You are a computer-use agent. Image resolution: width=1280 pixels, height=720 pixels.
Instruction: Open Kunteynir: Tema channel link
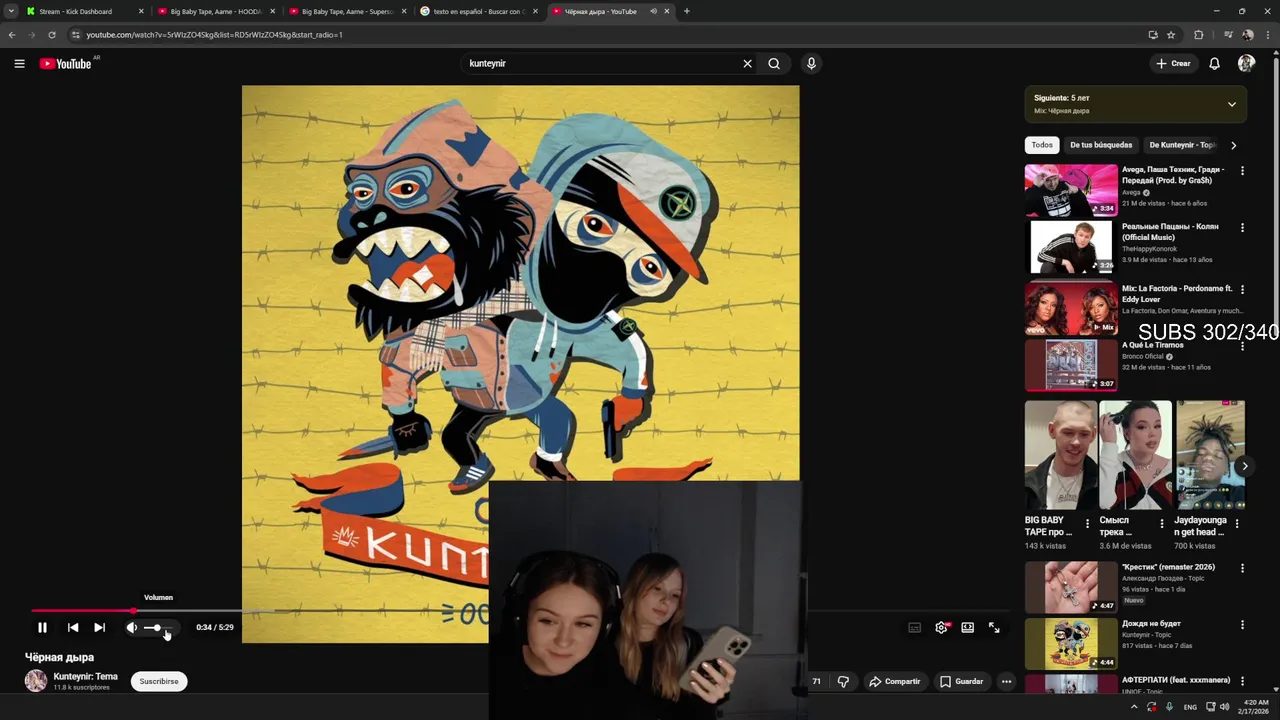click(85, 676)
